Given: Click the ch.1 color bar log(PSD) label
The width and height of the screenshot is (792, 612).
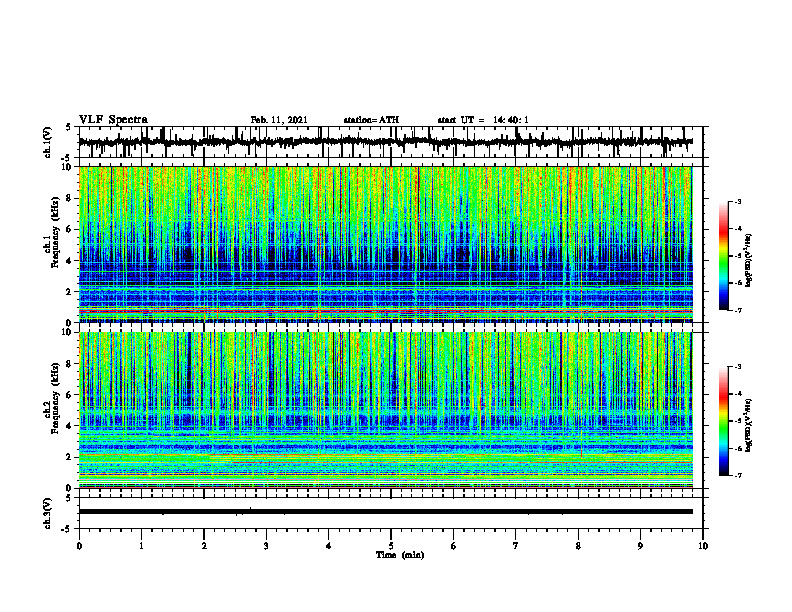Looking at the screenshot, I should (750, 261).
